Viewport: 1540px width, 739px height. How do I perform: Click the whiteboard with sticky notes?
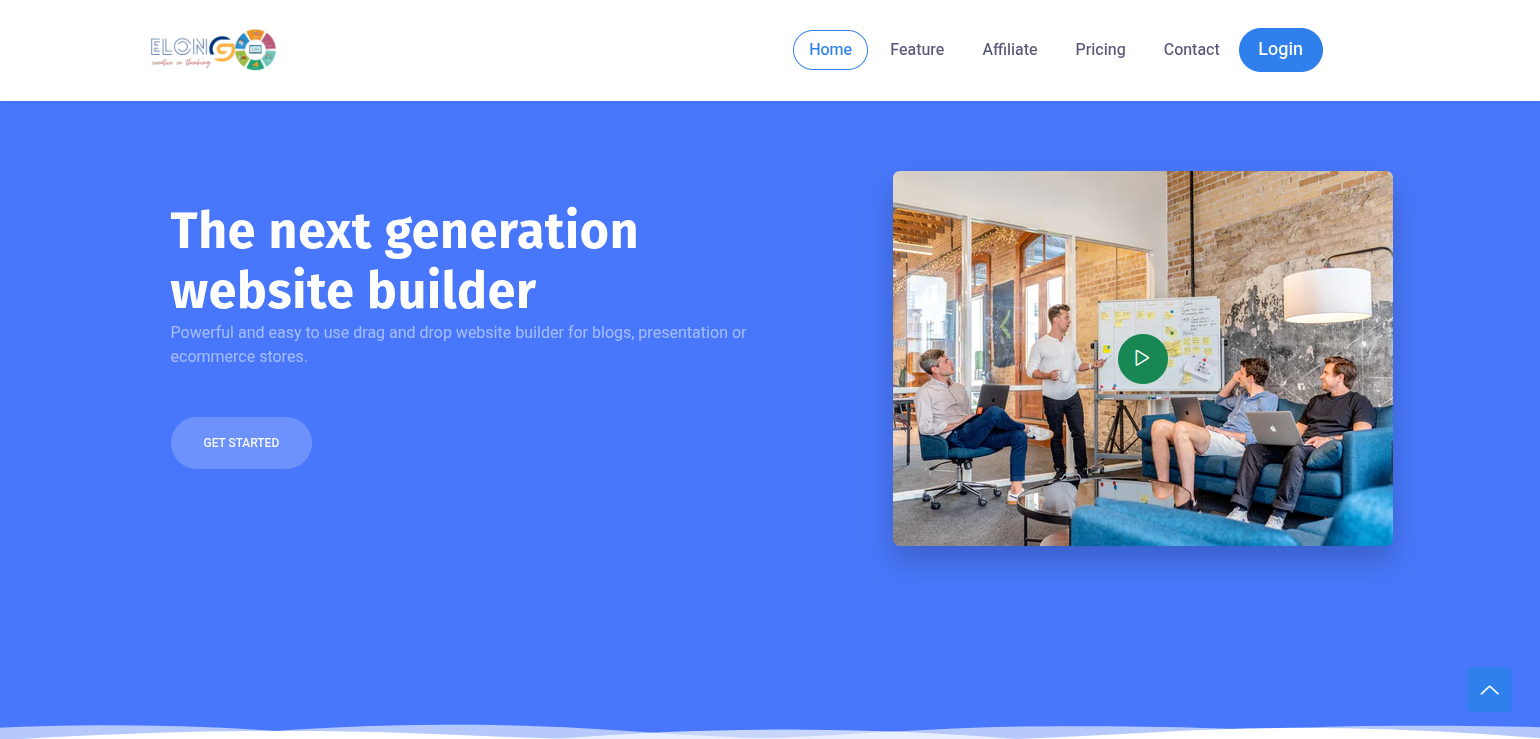point(1160,344)
